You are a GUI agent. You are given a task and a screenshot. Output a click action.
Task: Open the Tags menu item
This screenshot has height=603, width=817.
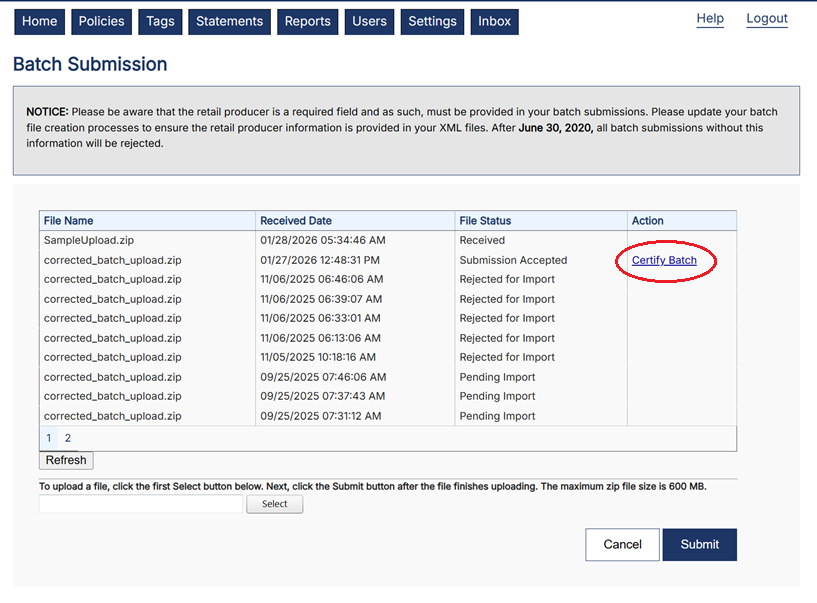point(160,21)
